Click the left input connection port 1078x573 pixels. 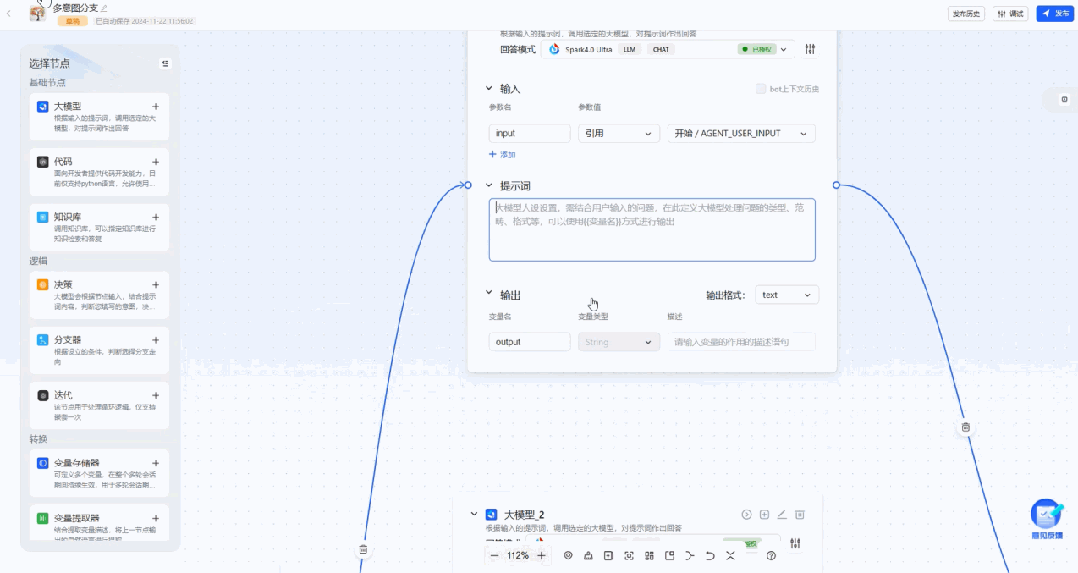click(468, 185)
